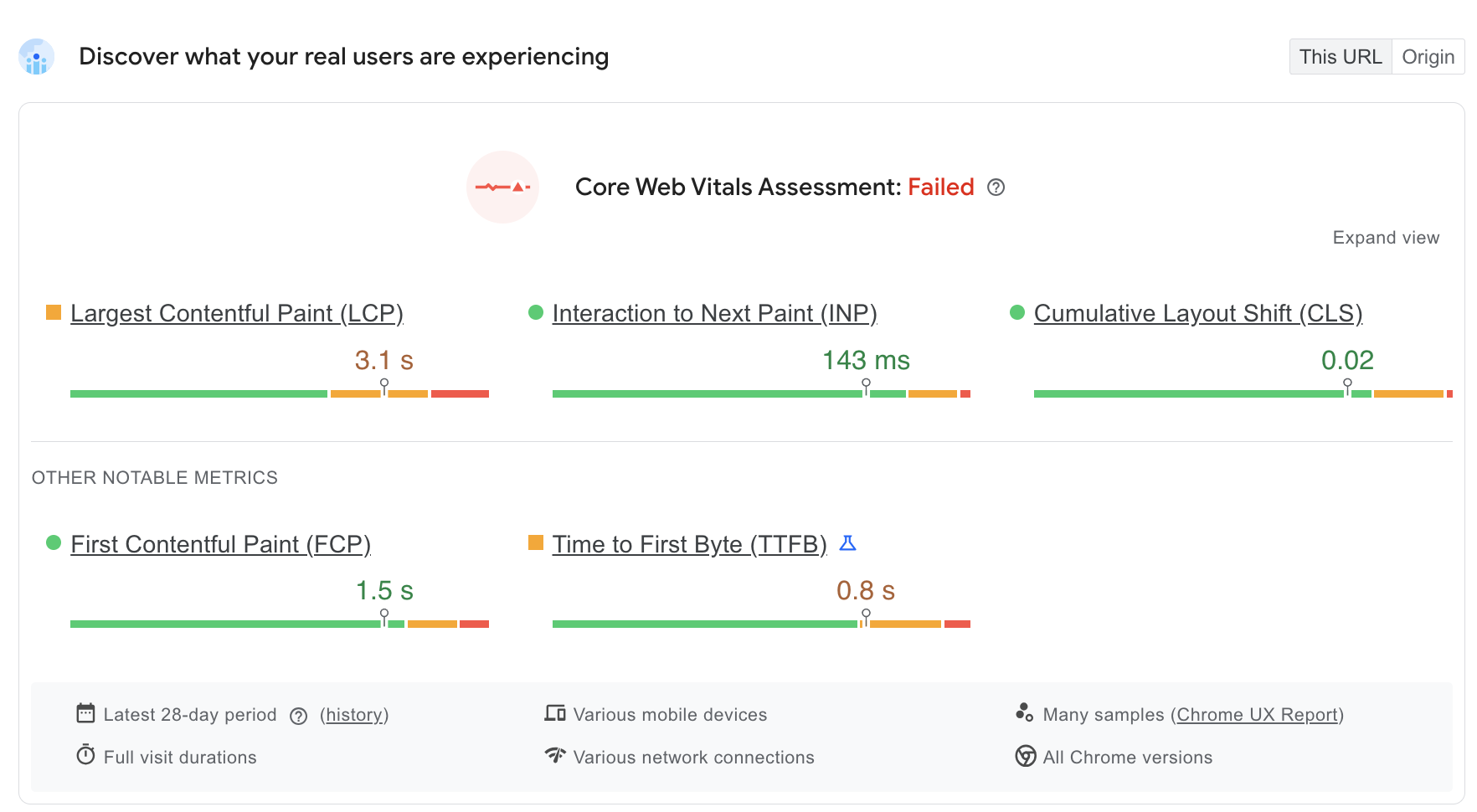The height and width of the screenshot is (812, 1477).
Task: Open the help tooltip beside latest 28-day period
Action: (298, 715)
